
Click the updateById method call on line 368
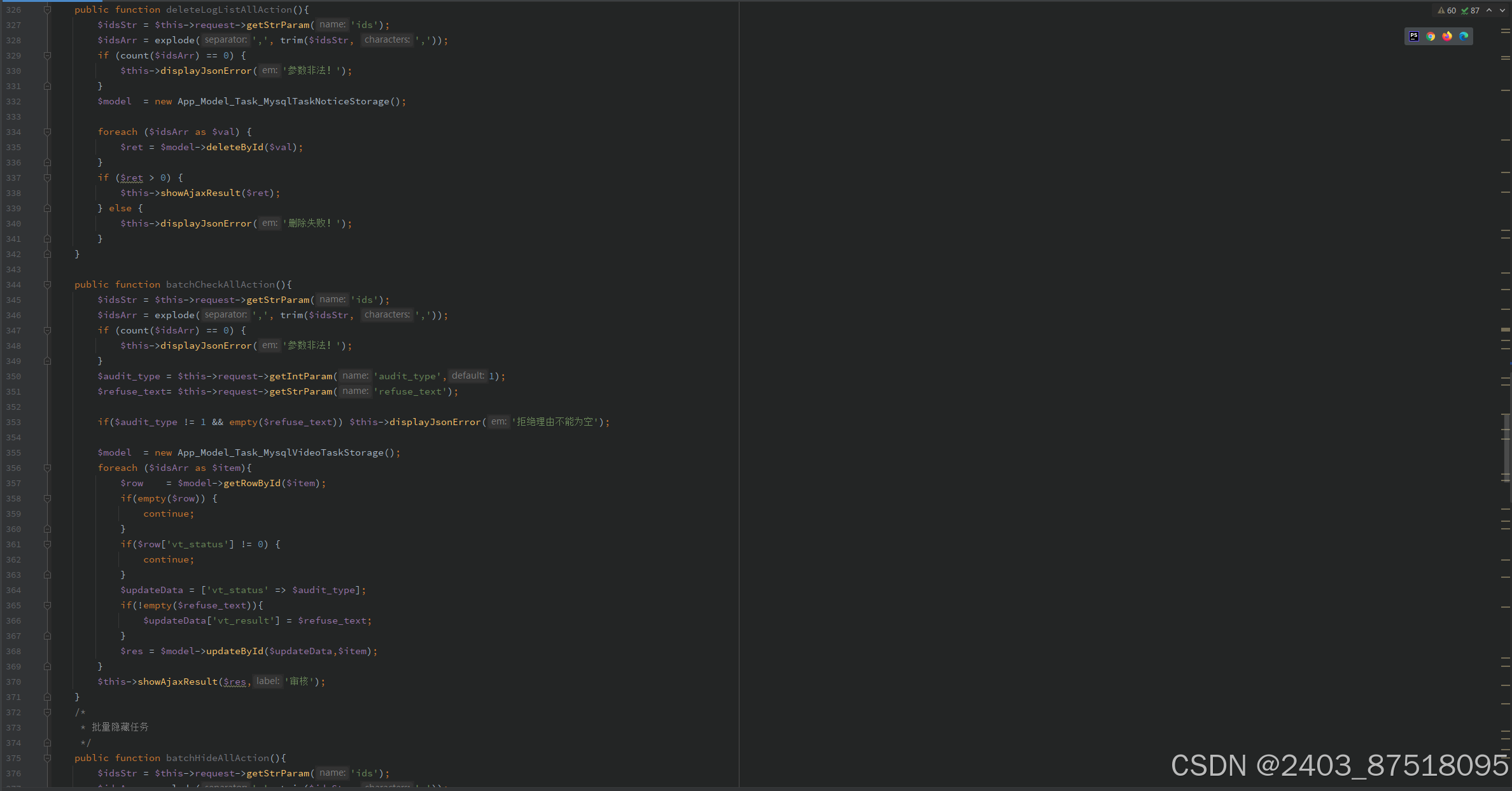click(x=234, y=651)
